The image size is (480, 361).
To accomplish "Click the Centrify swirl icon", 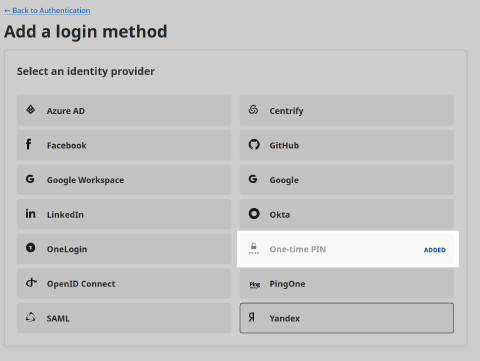I will pyautogui.click(x=253, y=110).
